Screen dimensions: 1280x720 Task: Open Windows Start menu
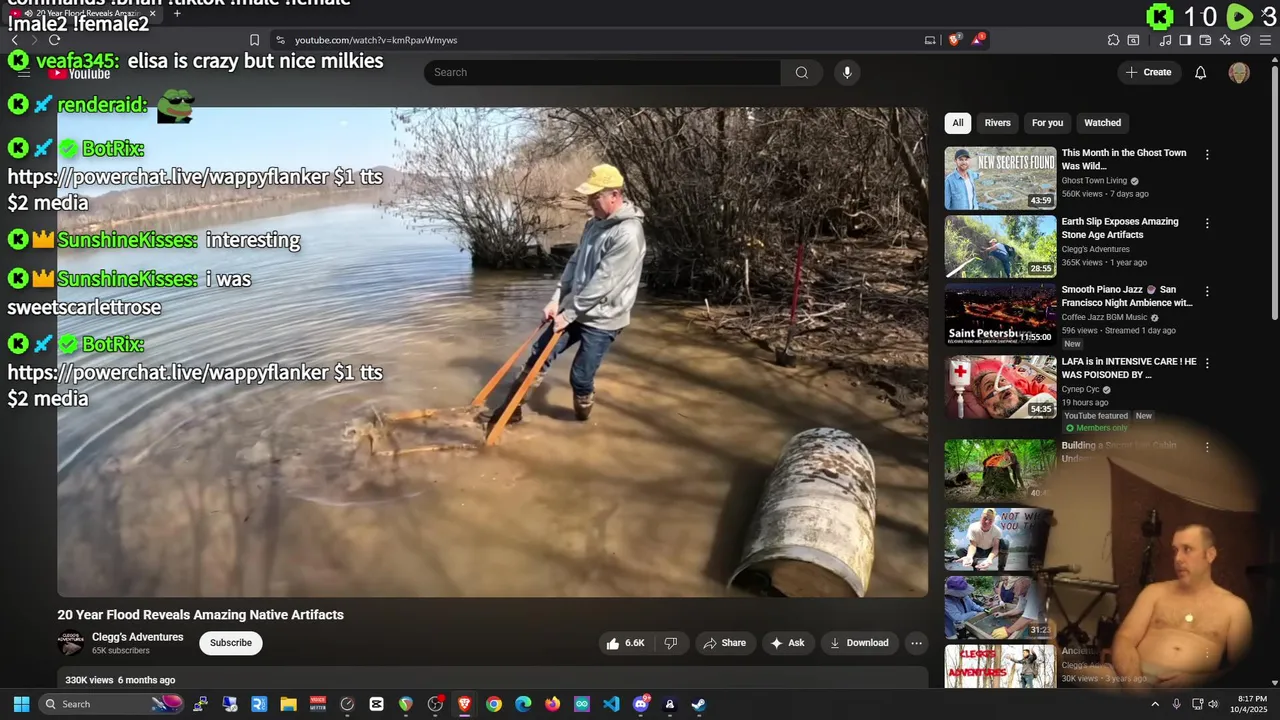pyautogui.click(x=21, y=704)
